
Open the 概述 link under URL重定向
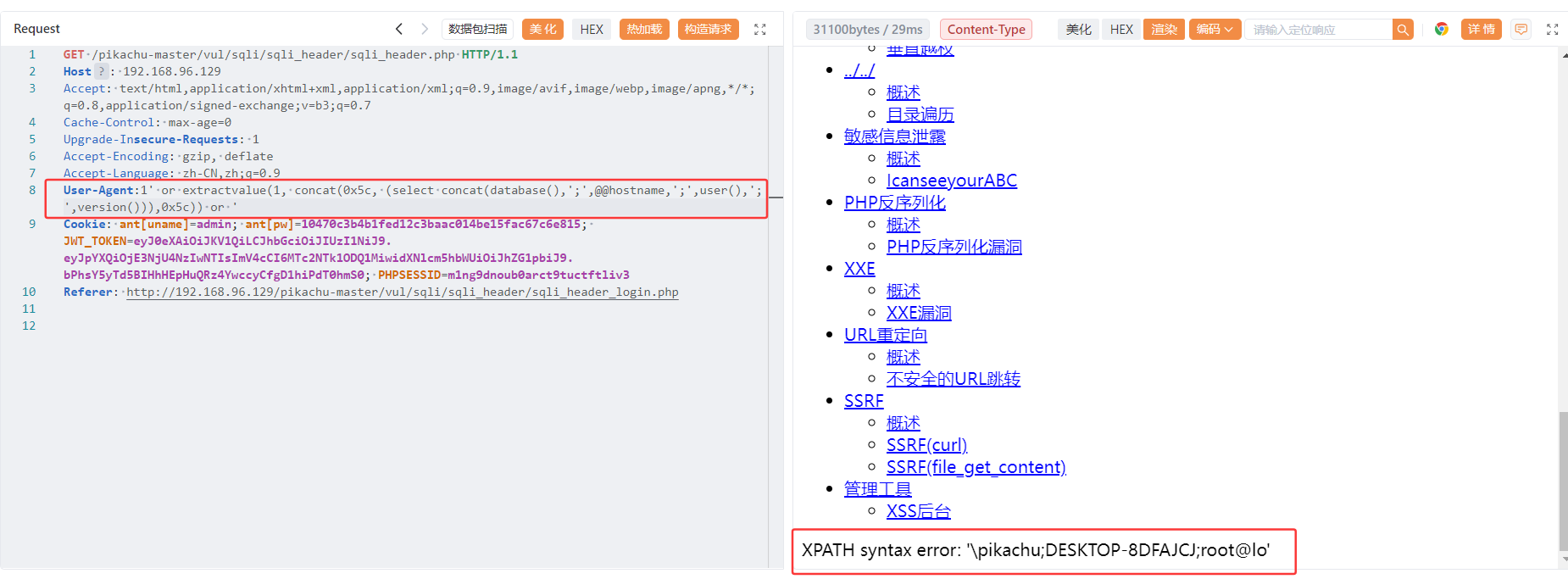coord(904,357)
